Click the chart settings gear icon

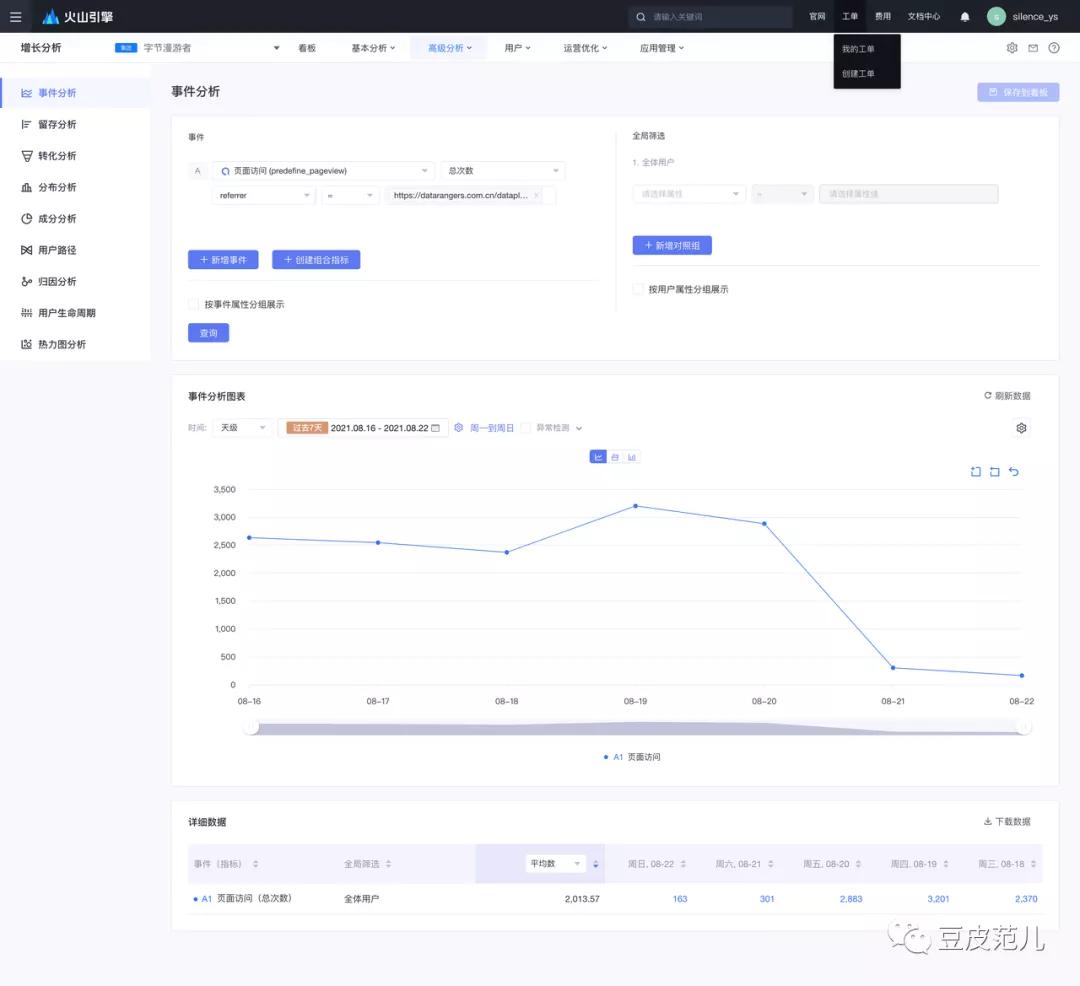[x=1021, y=428]
